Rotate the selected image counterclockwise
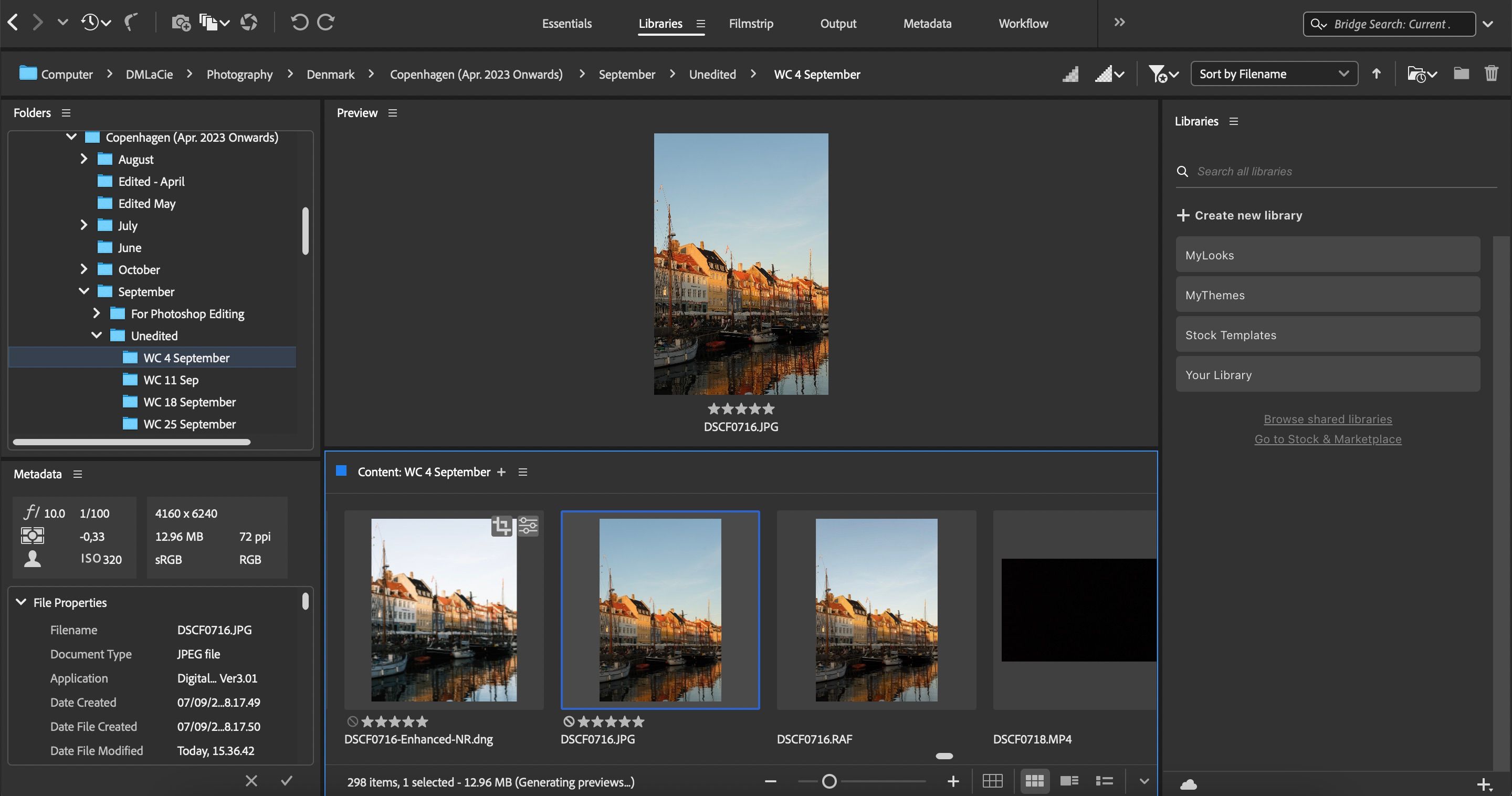Screen dimensions: 1512x796 point(299,22)
